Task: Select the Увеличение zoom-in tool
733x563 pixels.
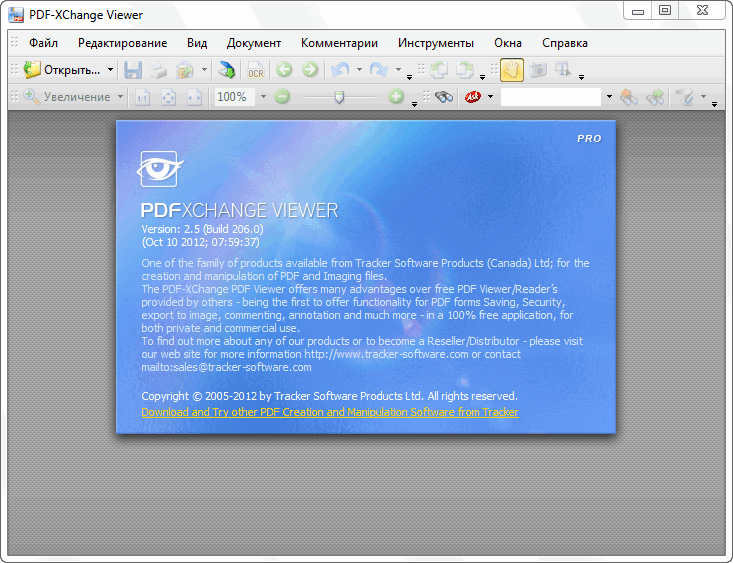Action: (x=67, y=97)
